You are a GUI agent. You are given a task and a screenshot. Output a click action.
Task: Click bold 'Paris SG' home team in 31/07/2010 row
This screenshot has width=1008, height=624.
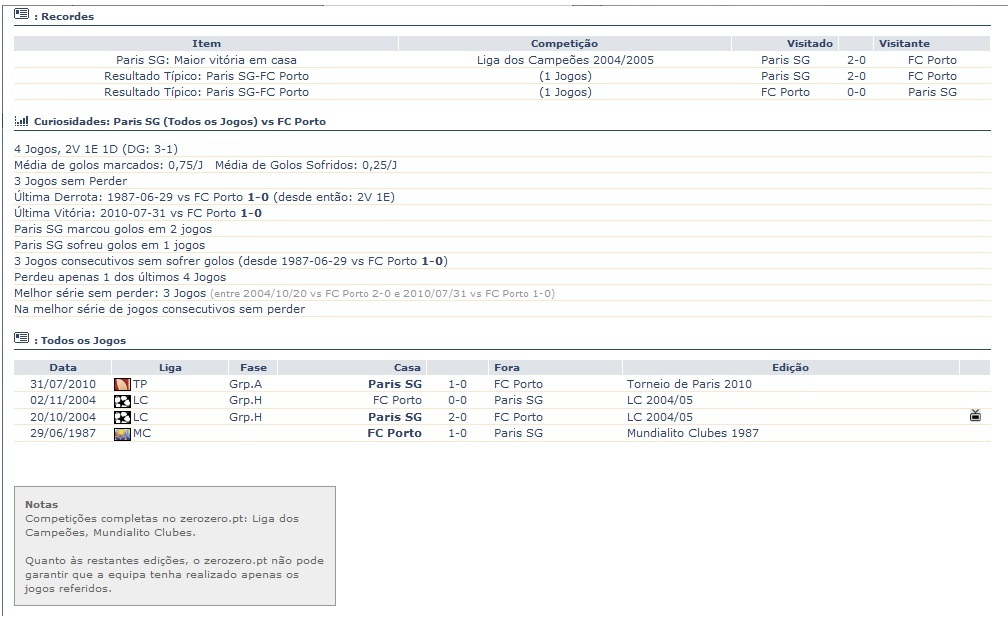pos(395,384)
